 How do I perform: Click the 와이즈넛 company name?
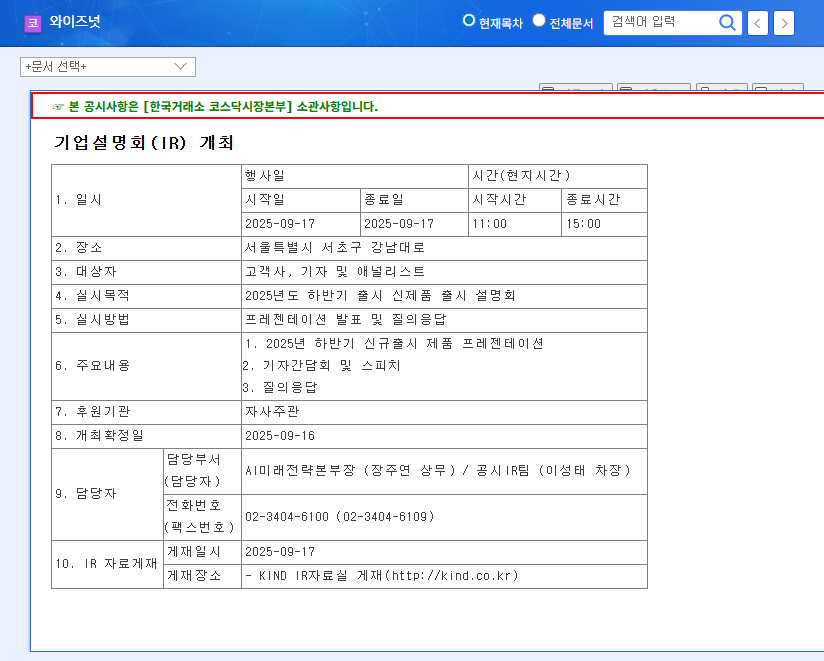point(75,22)
